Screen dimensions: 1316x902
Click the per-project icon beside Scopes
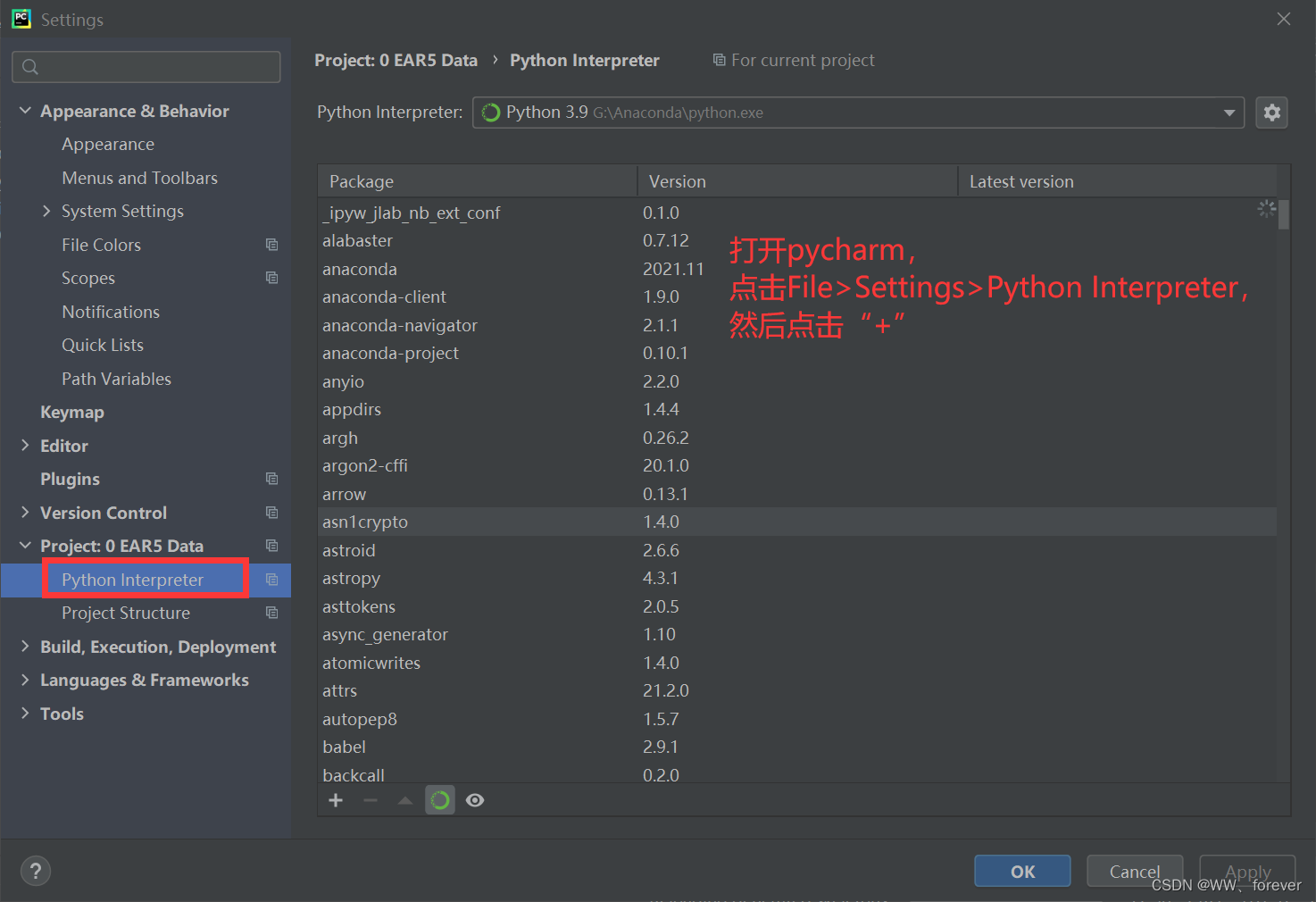coord(272,278)
